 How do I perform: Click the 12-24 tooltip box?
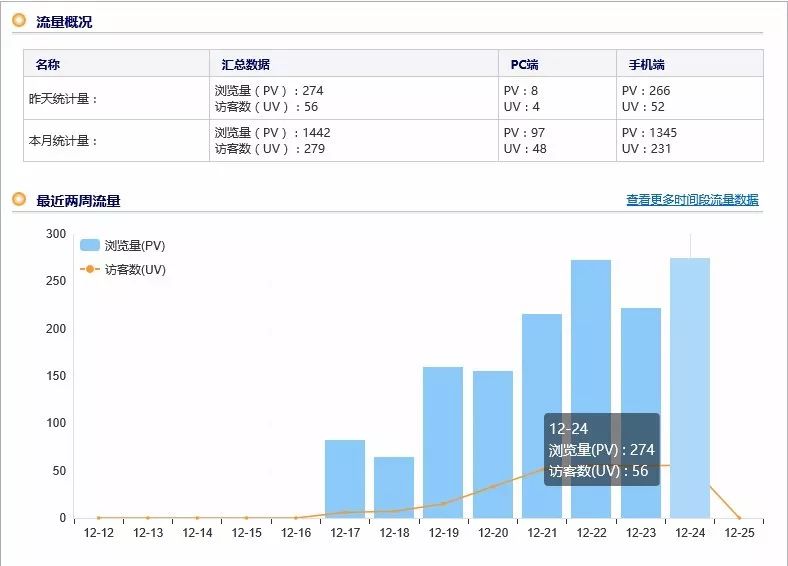point(602,450)
